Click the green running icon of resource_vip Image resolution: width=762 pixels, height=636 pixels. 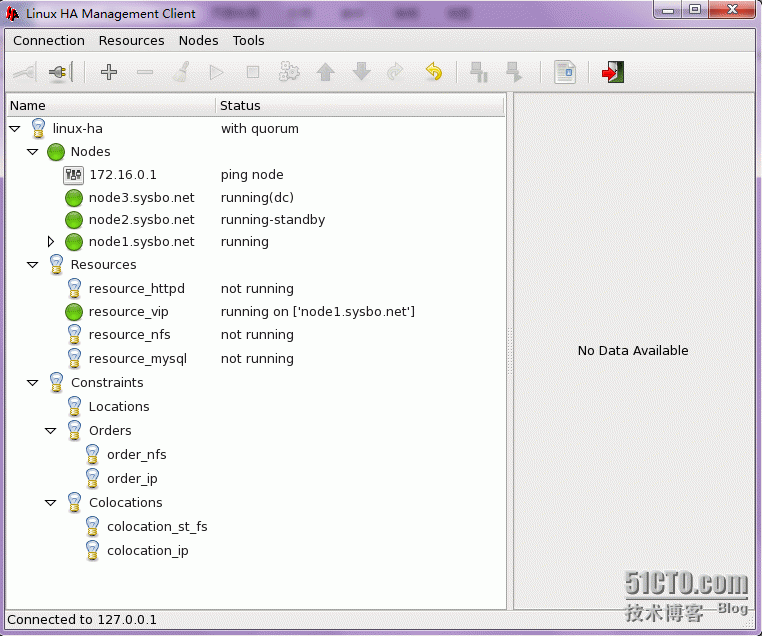[74, 312]
